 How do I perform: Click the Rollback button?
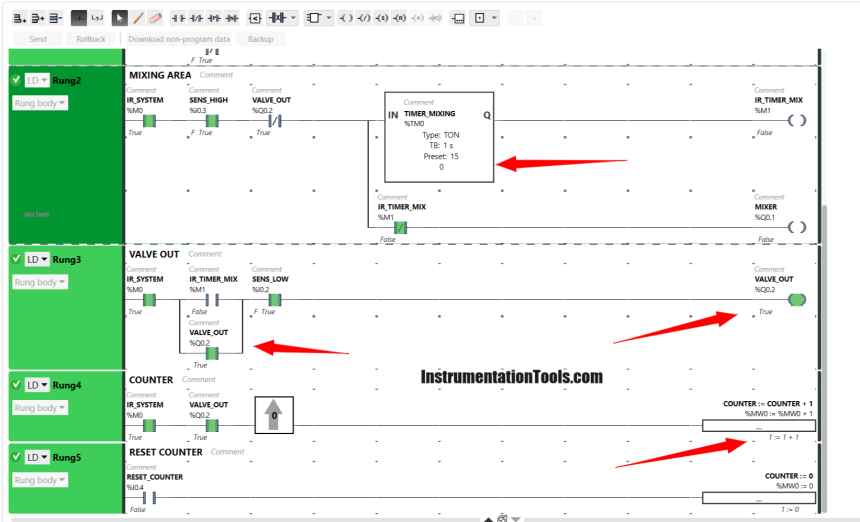point(91,39)
